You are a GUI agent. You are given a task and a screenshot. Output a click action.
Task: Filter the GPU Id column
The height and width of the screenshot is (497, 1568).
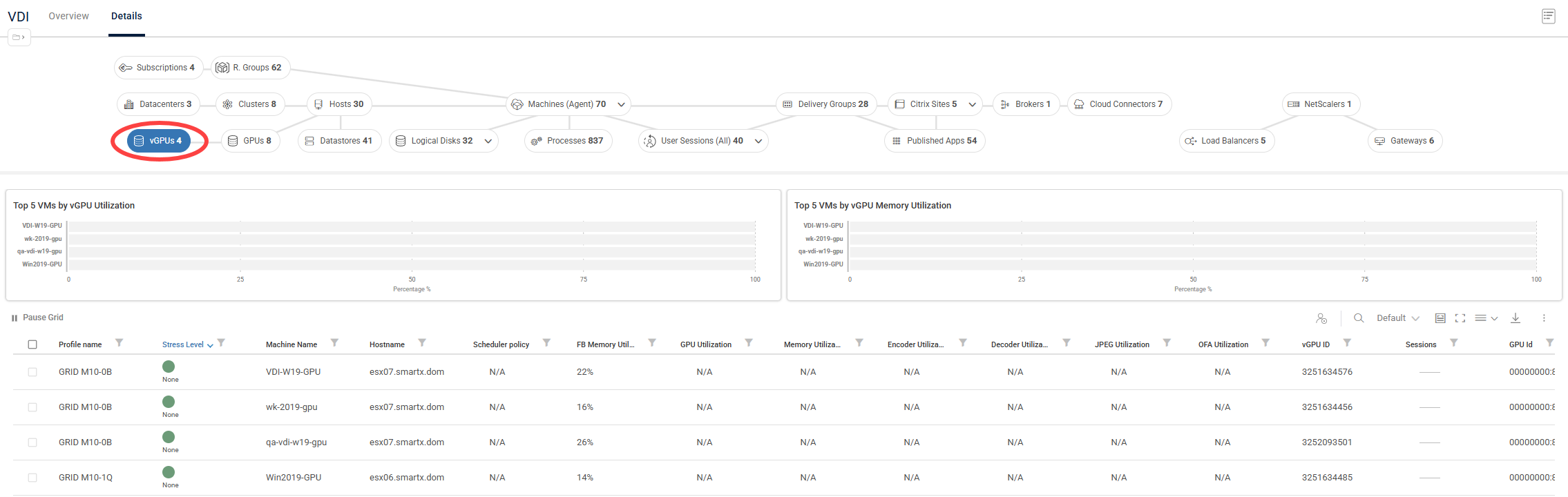1549,342
